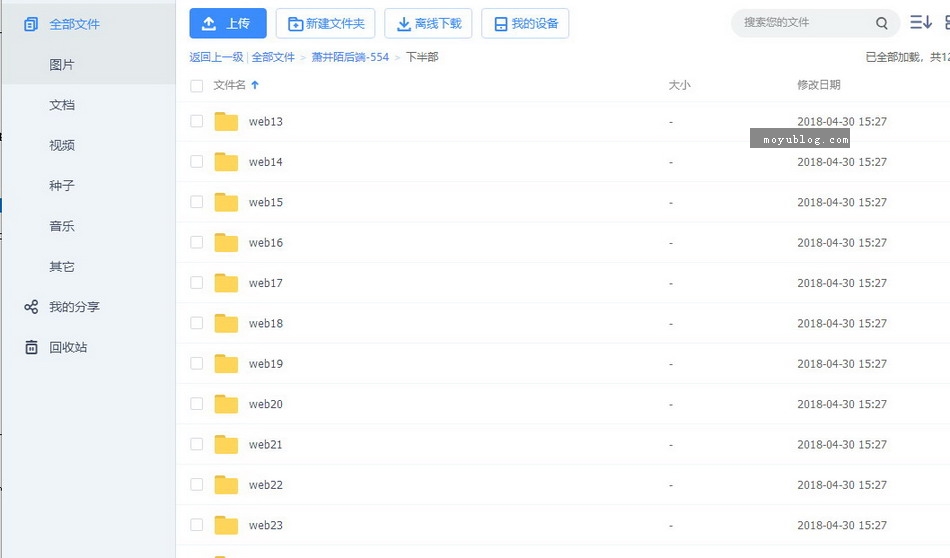
Task: Open the web13 folder icon
Action: (x=226, y=122)
